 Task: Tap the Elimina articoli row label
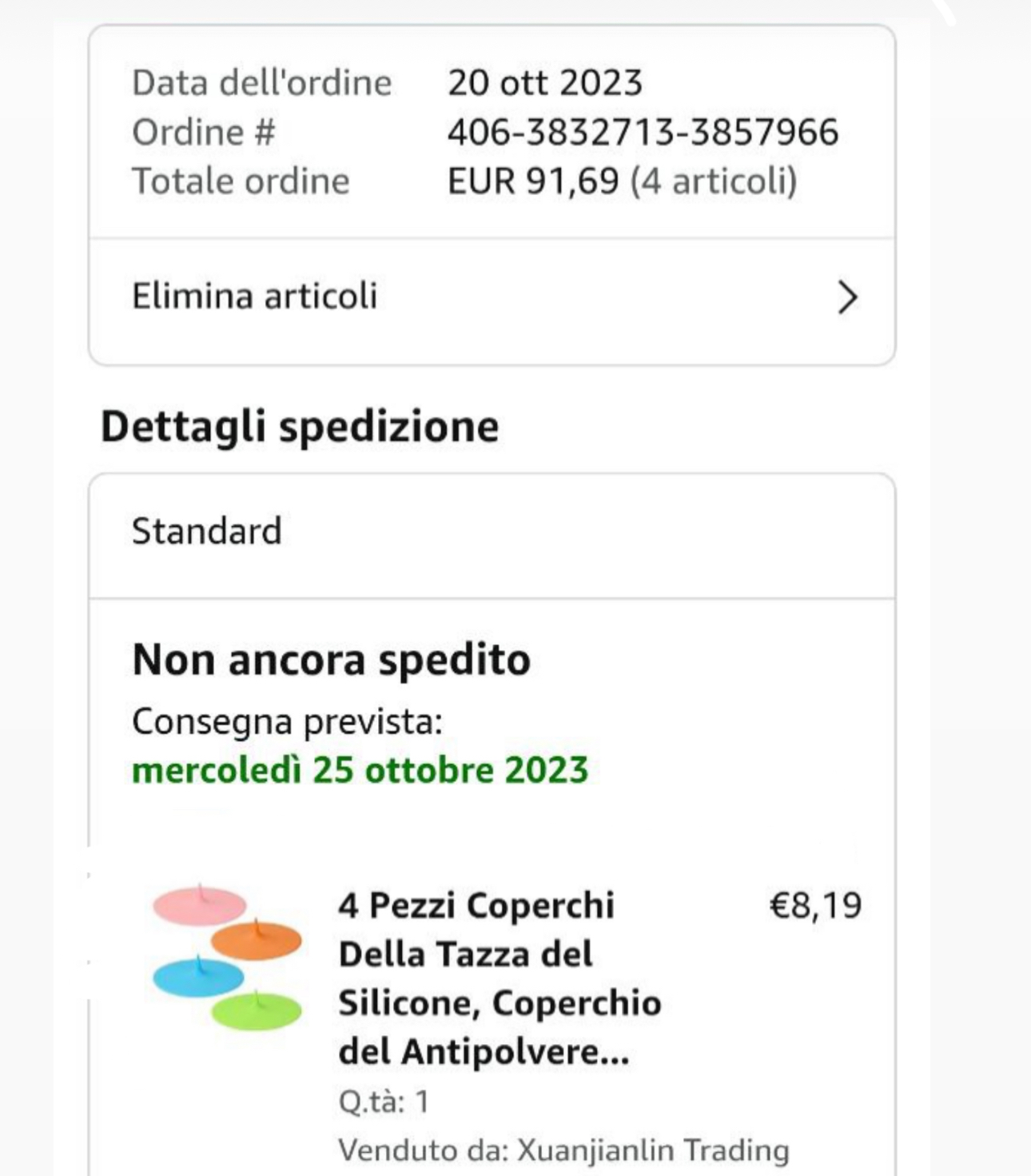pos(254,297)
